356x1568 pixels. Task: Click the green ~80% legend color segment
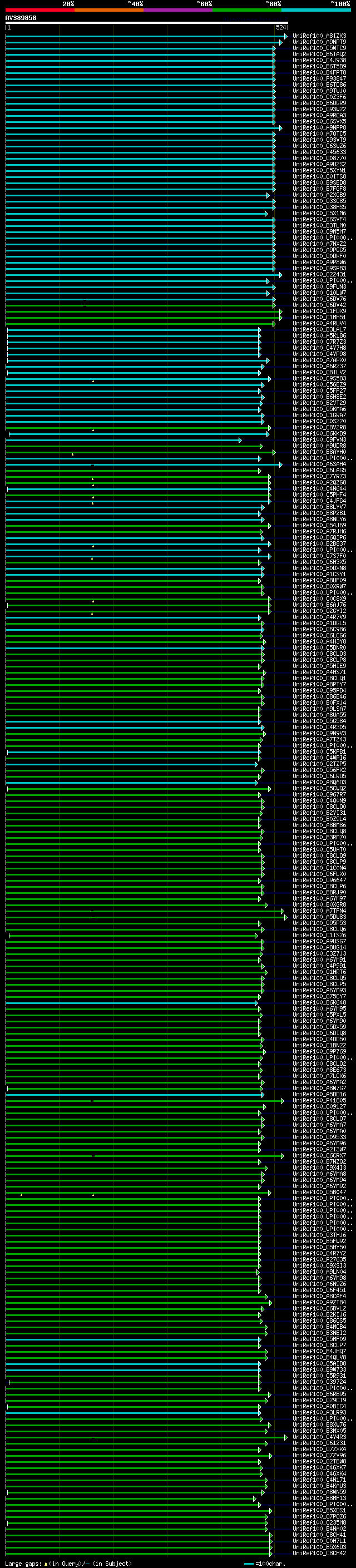click(247, 10)
